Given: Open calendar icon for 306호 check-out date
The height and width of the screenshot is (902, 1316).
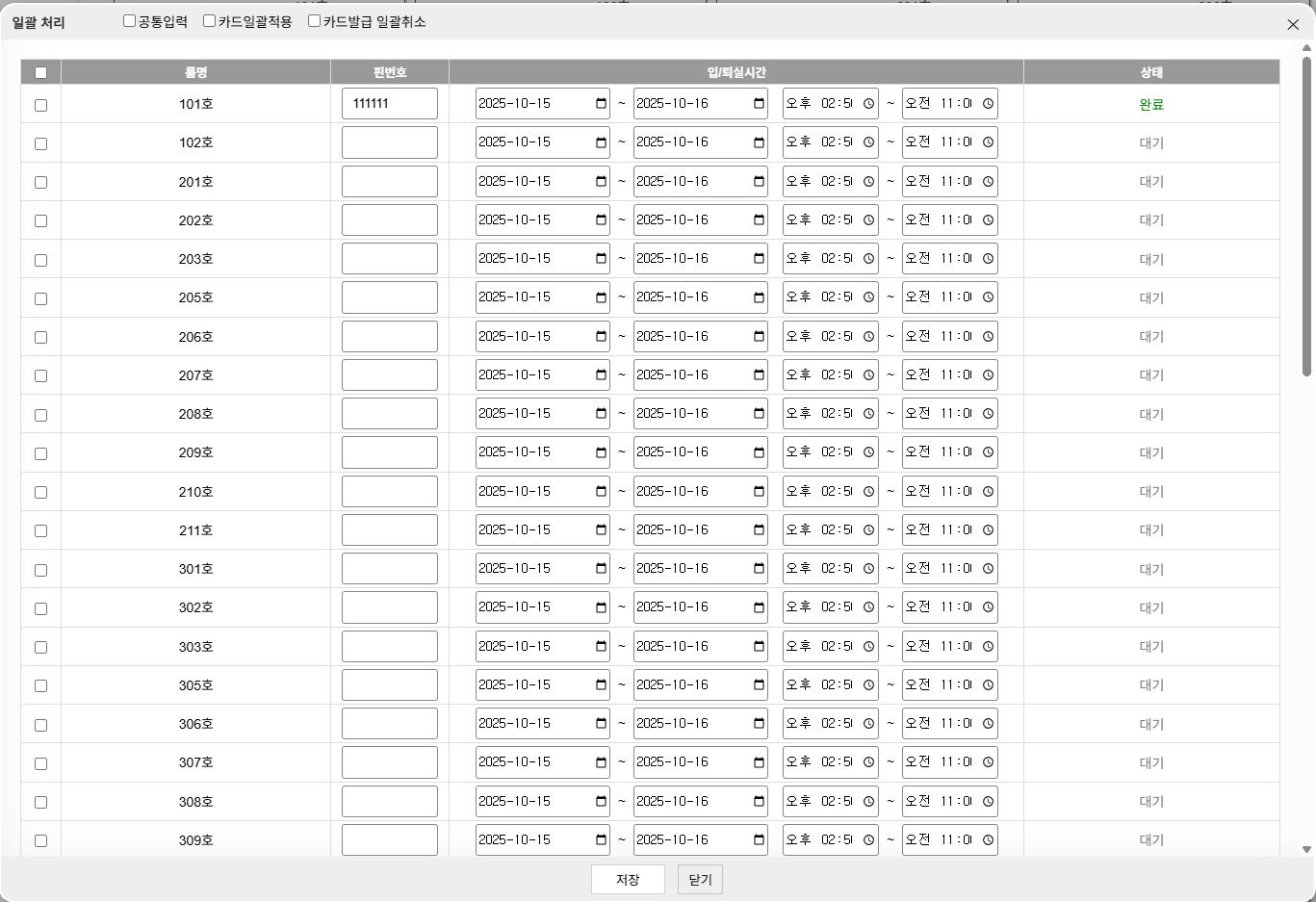Looking at the screenshot, I should click(x=759, y=724).
